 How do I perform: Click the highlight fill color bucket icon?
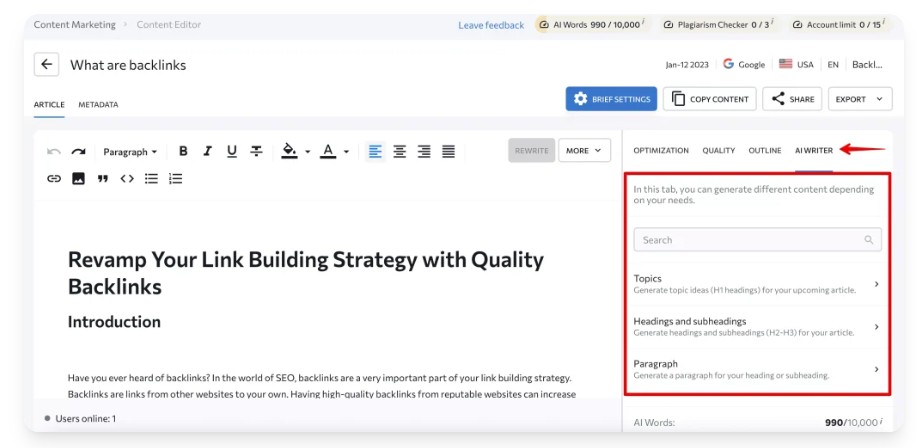point(289,151)
